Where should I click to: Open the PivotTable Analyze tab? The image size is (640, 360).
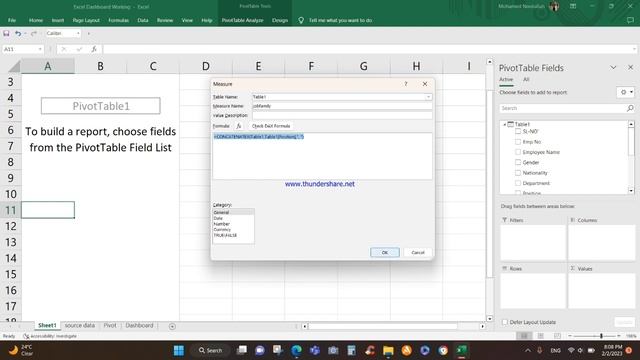pyautogui.click(x=242, y=20)
